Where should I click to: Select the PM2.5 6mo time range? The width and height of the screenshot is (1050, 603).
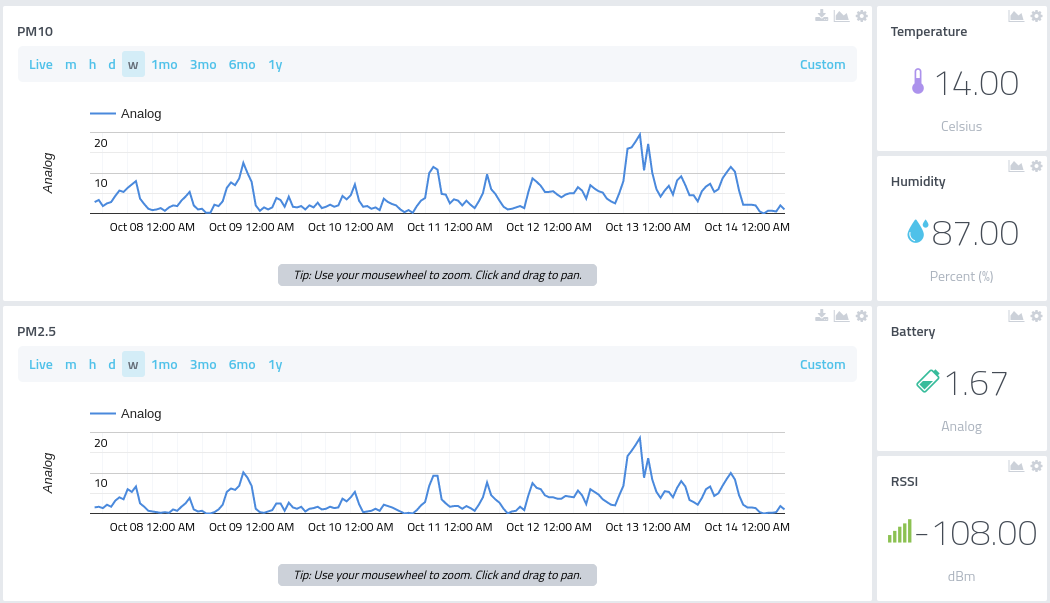242,364
